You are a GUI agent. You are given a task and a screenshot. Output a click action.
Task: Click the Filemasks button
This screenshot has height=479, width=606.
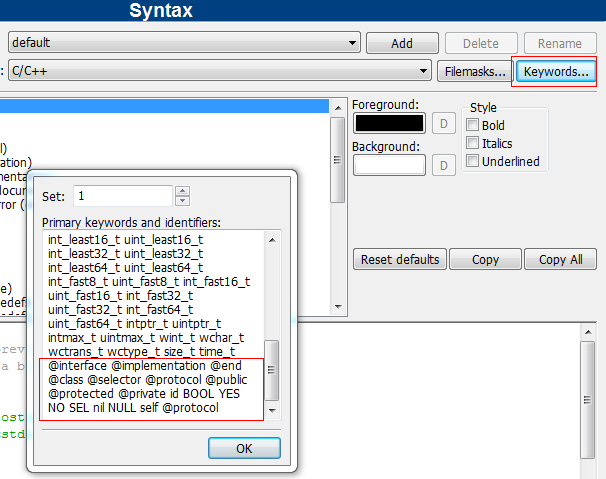473,72
